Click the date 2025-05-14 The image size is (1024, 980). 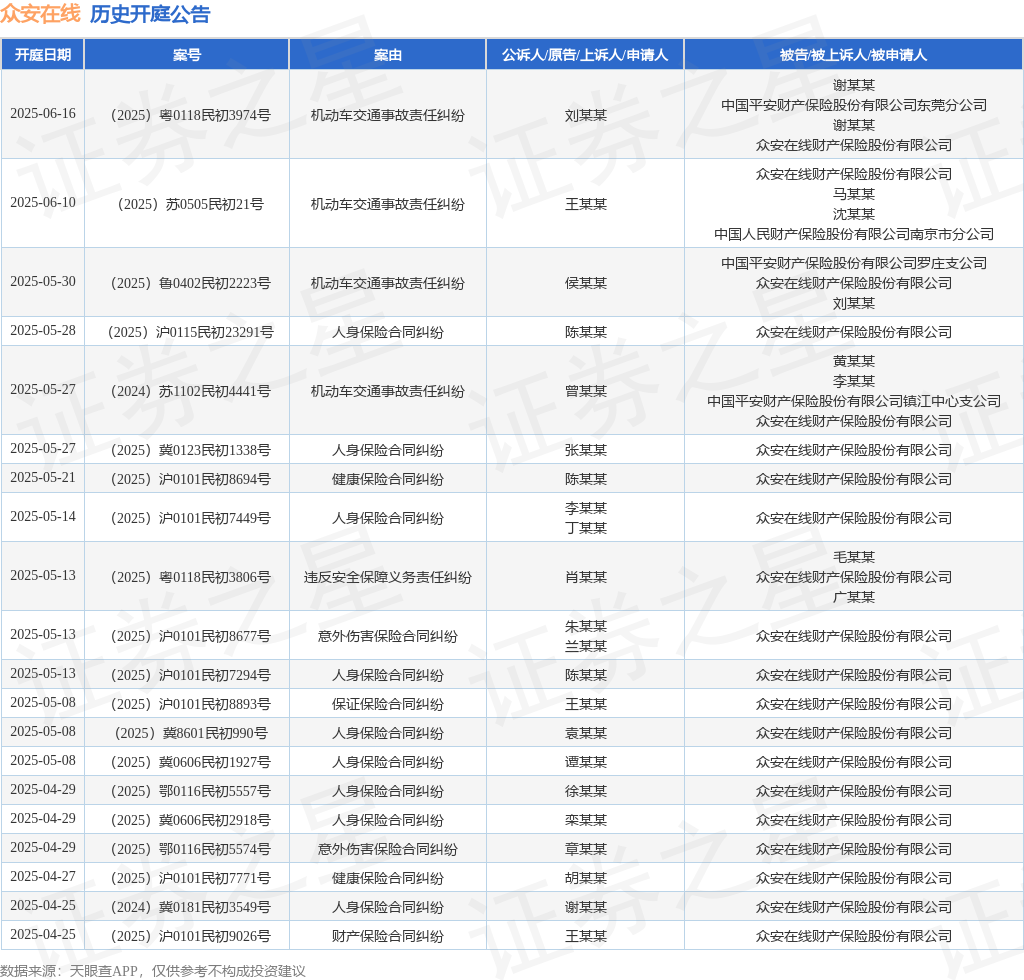[43, 516]
